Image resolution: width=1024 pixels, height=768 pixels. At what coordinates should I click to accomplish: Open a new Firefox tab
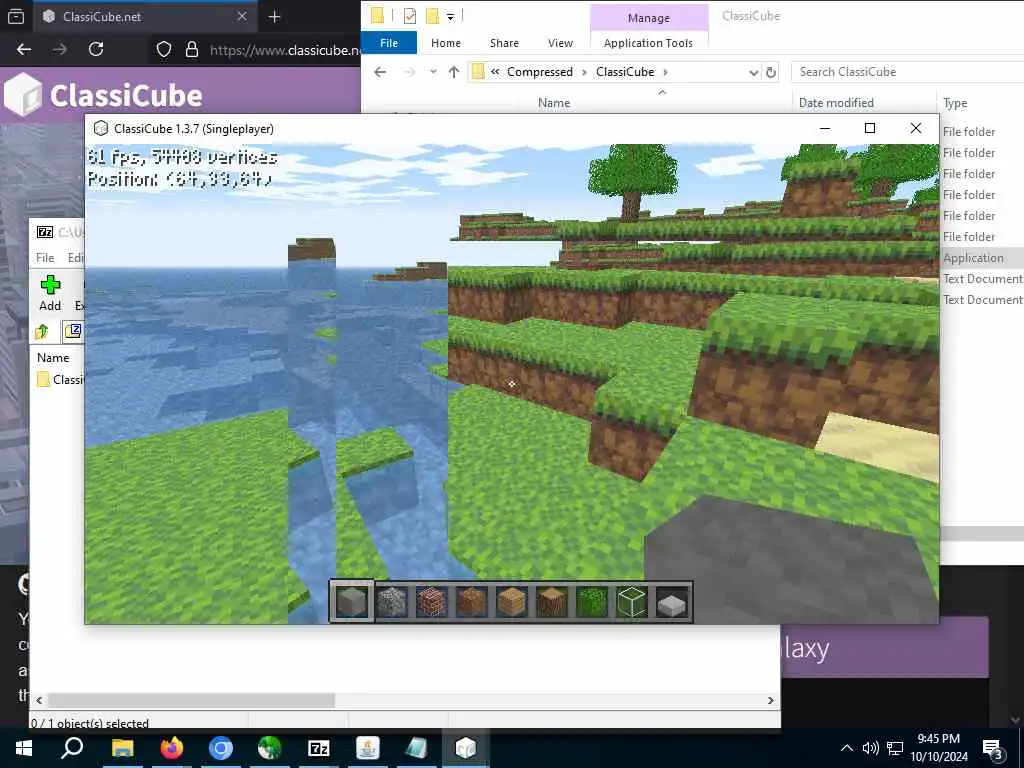[x=274, y=17]
